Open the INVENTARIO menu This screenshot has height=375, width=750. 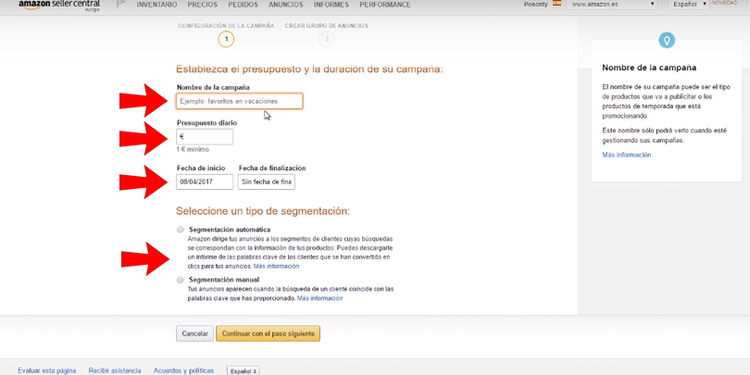(157, 5)
